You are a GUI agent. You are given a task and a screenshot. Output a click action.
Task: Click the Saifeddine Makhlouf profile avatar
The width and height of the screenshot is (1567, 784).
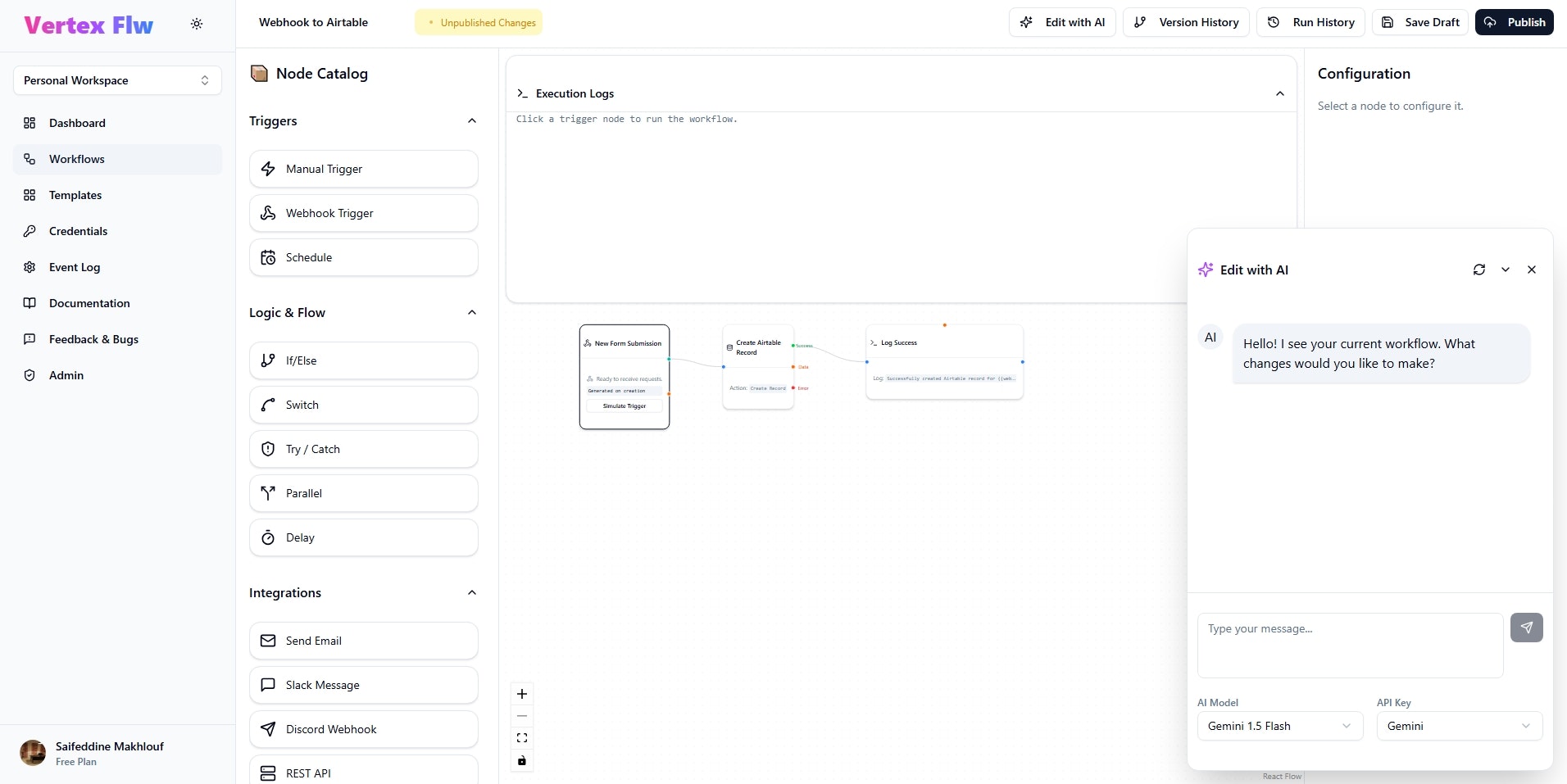coord(33,753)
